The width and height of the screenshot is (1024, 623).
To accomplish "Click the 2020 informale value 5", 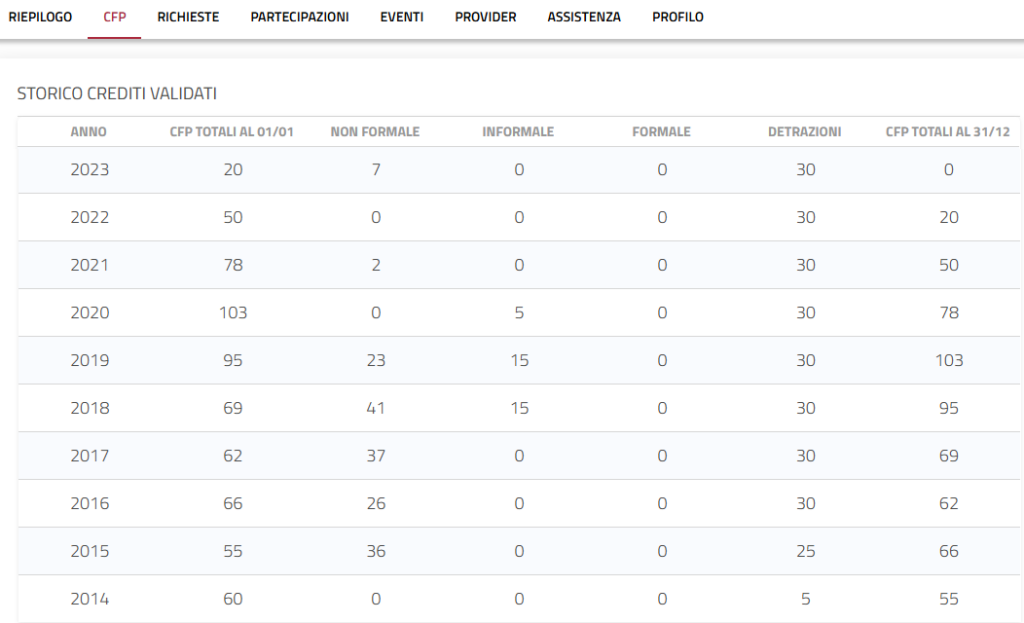I will tap(519, 313).
